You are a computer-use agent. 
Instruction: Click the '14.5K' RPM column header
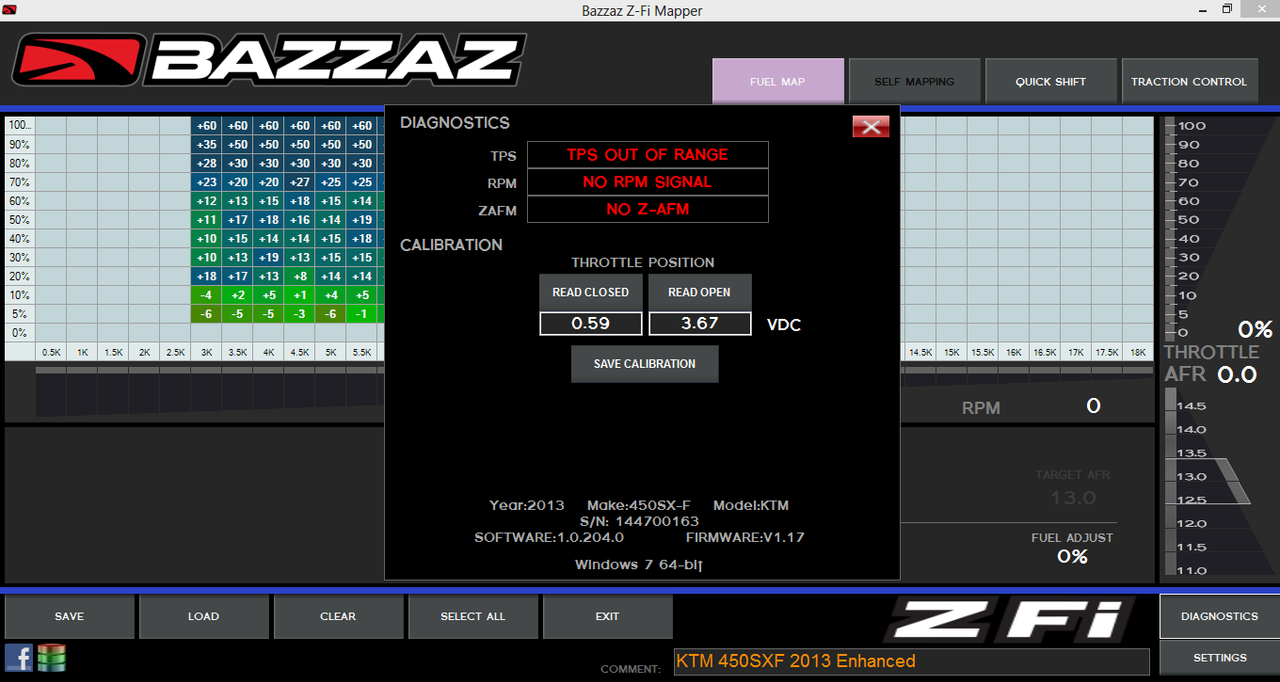tap(921, 352)
